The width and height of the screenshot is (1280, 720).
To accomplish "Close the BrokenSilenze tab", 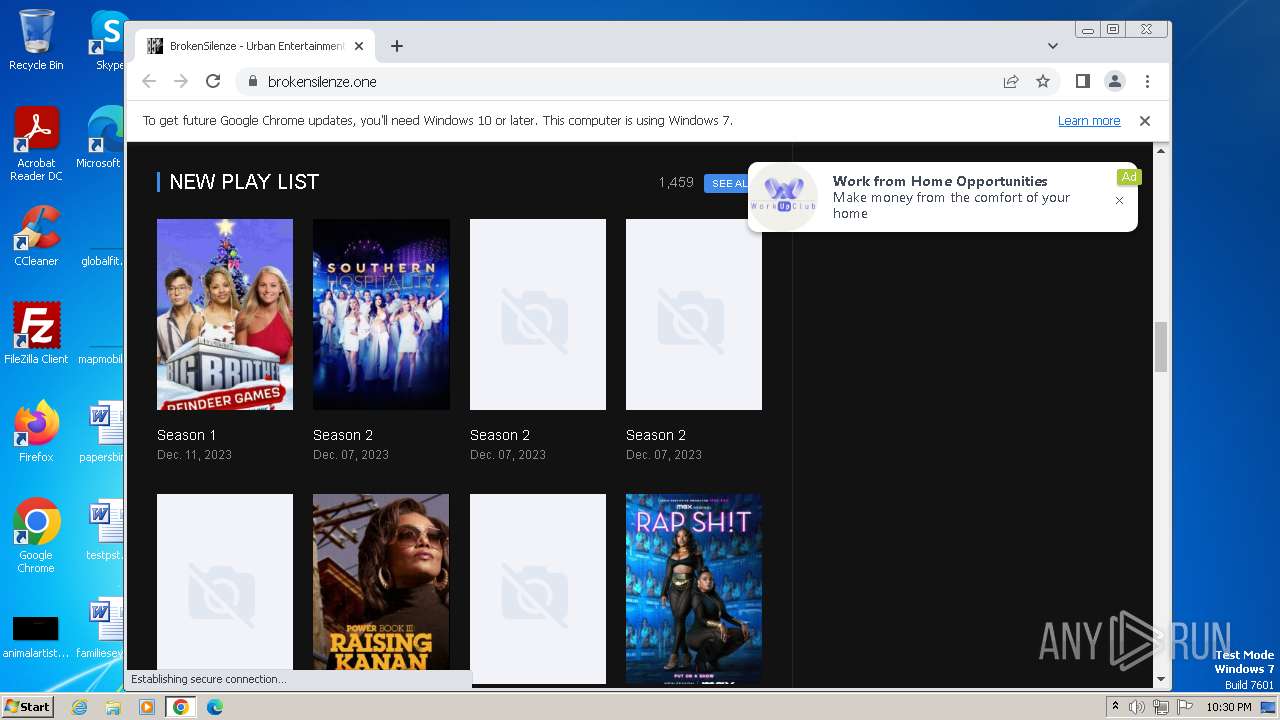I will [359, 46].
